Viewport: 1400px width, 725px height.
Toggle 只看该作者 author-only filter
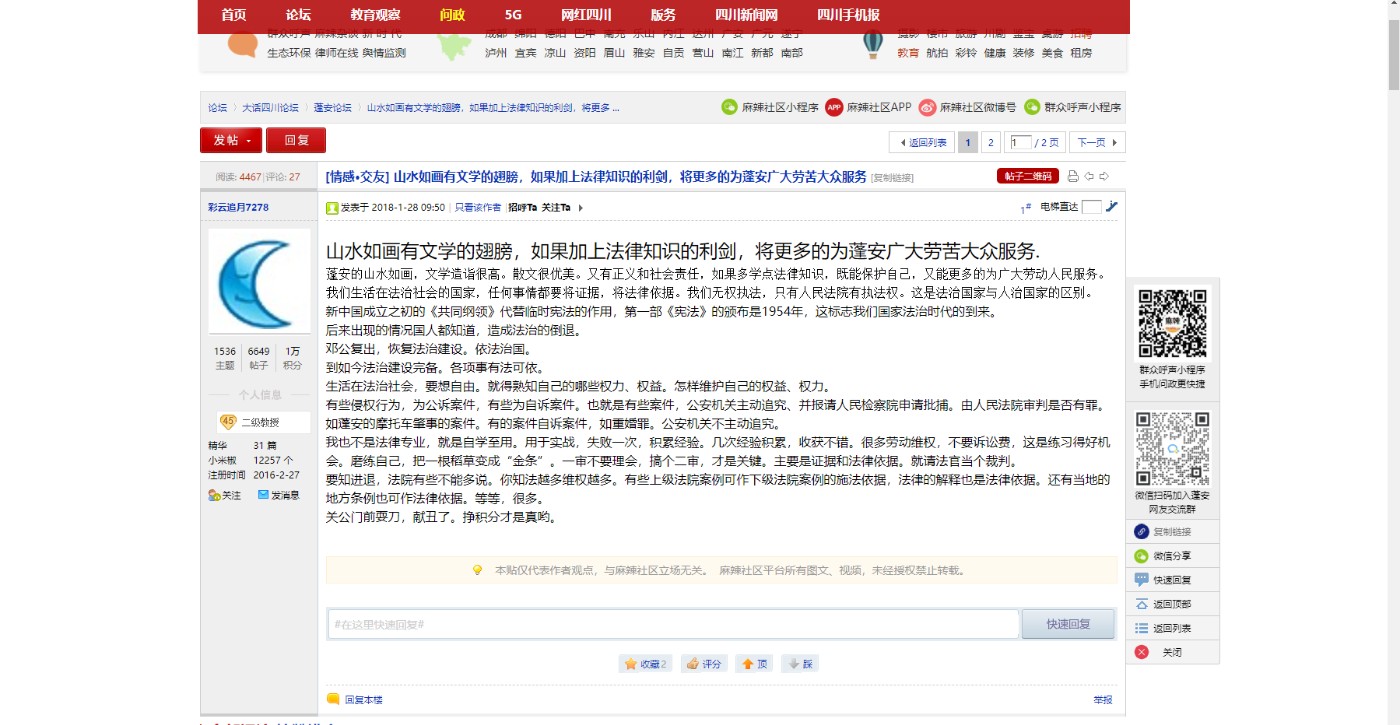click(x=478, y=208)
